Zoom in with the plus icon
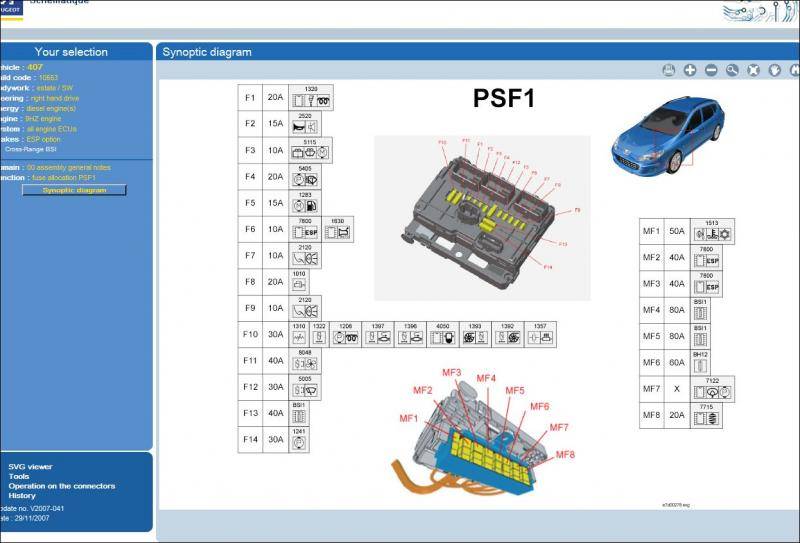The width and height of the screenshot is (800, 543). pyautogui.click(x=690, y=70)
